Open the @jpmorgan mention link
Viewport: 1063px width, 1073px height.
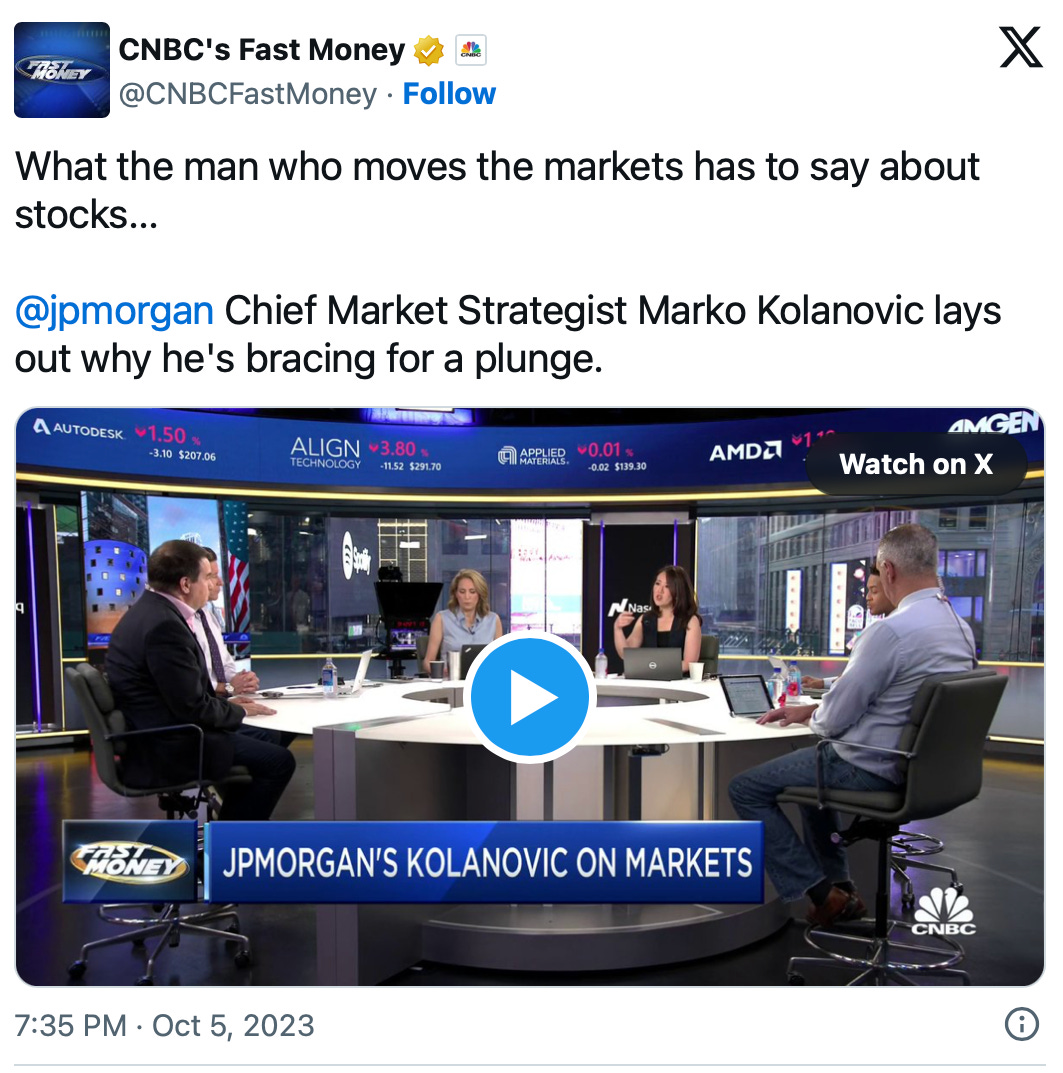click(x=114, y=311)
